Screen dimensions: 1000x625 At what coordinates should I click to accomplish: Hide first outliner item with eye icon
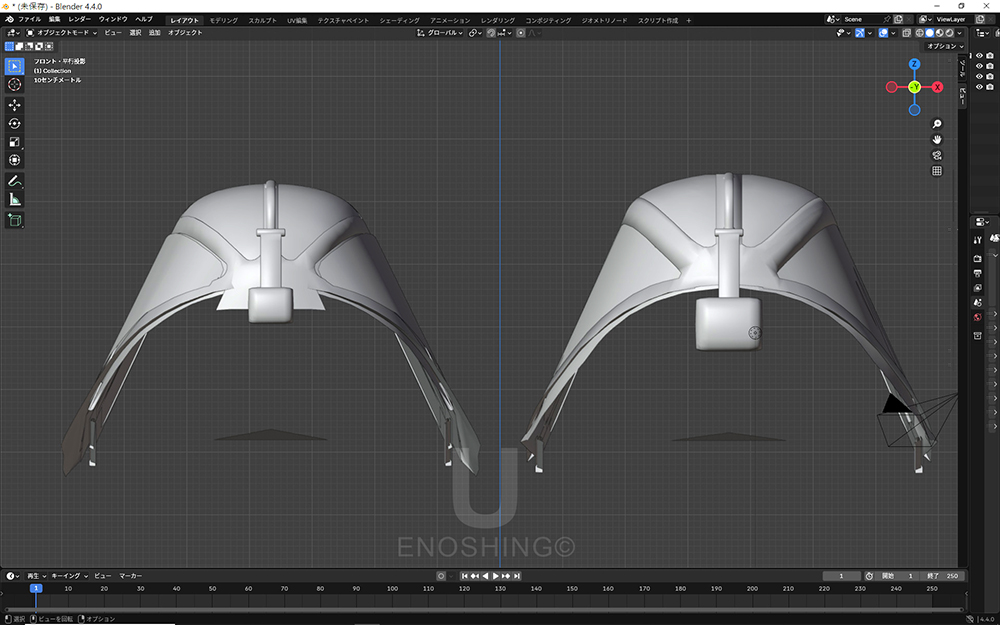[980, 56]
